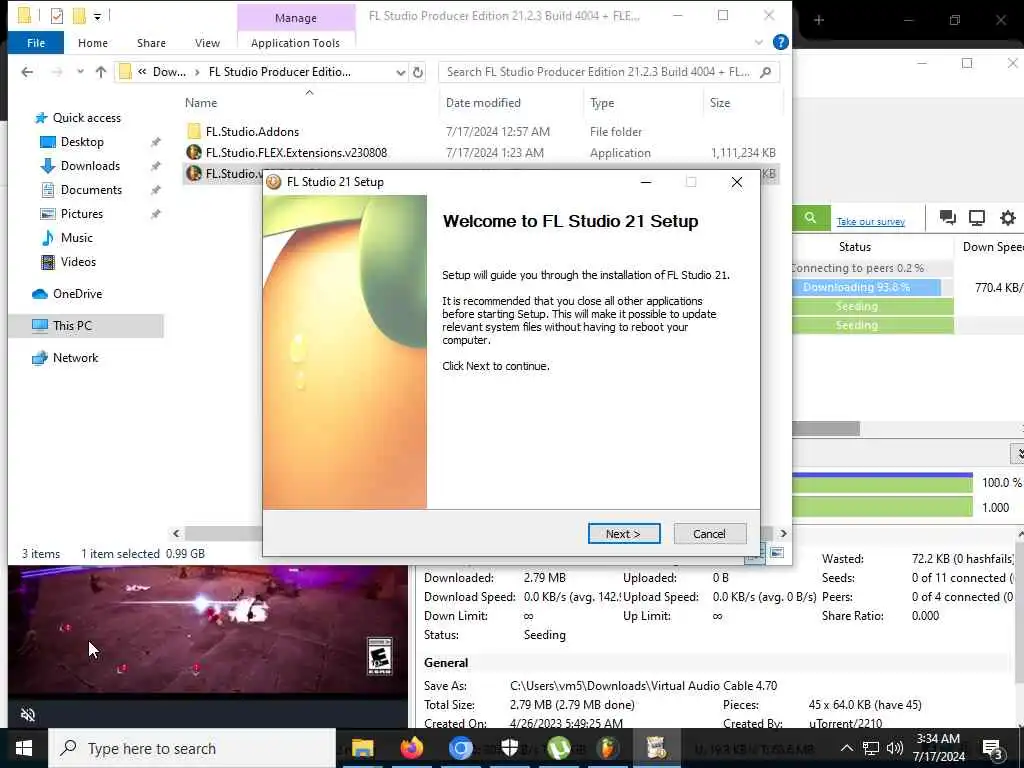The image size is (1024, 768).
Task: Go back in File Explorer
Action: 27,72
